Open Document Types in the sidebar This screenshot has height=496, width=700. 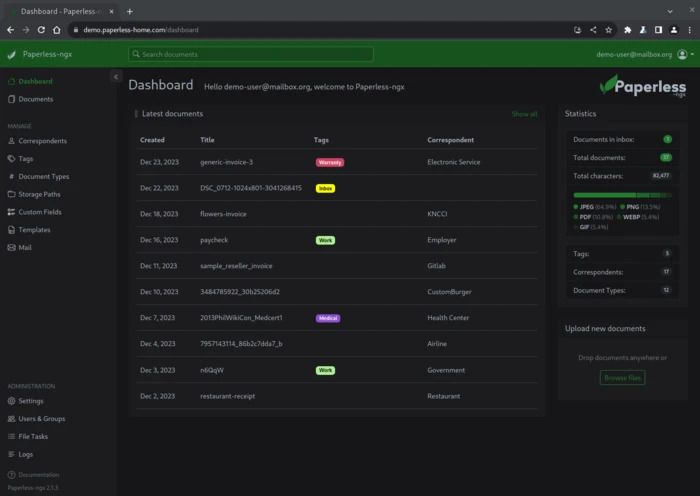tap(38, 176)
